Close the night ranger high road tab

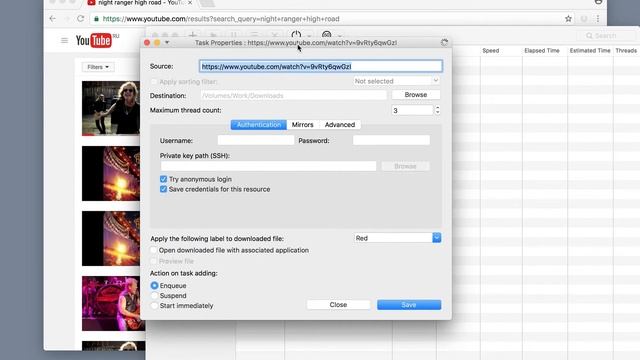[190, 3]
